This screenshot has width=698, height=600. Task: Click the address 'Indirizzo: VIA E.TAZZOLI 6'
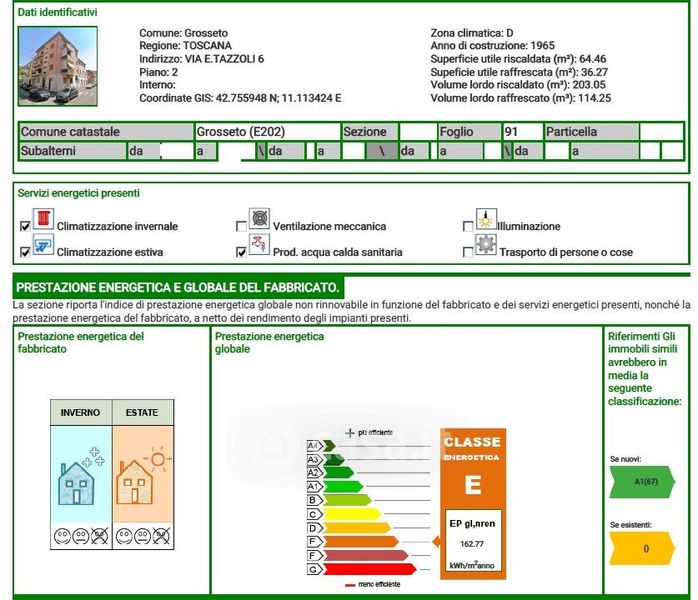click(202, 59)
